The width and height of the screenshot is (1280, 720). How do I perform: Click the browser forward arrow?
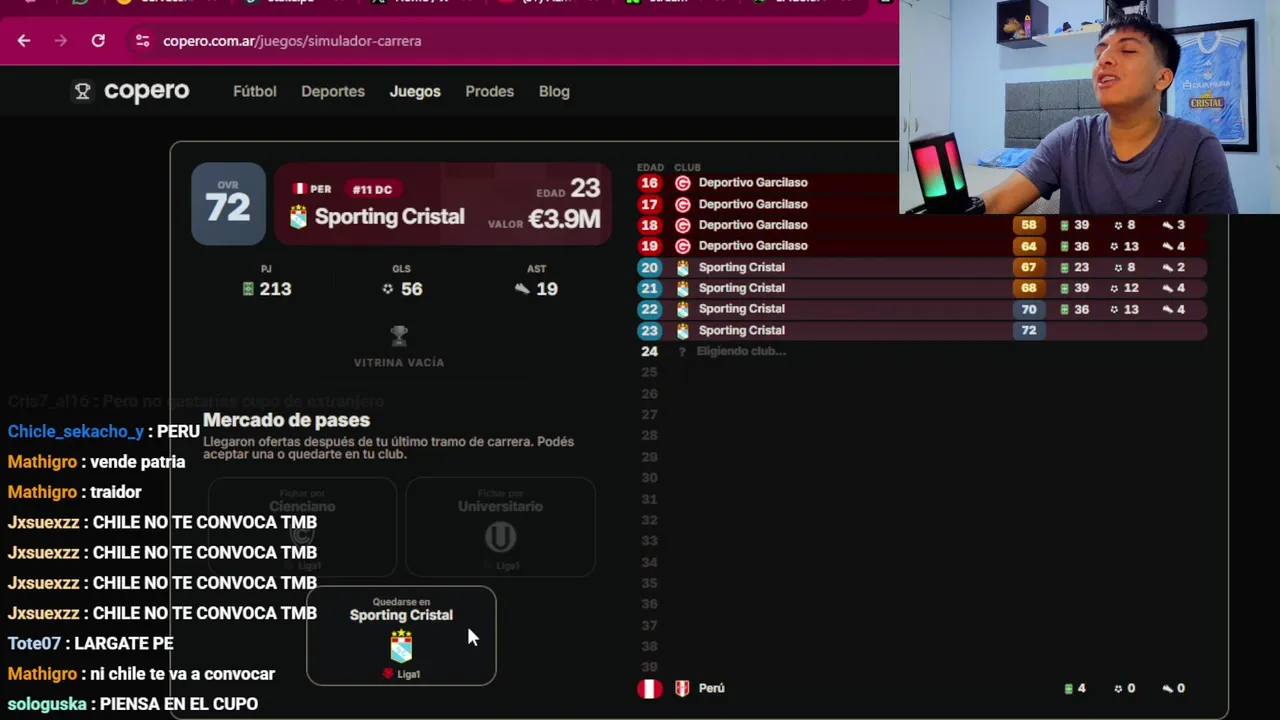pos(61,41)
